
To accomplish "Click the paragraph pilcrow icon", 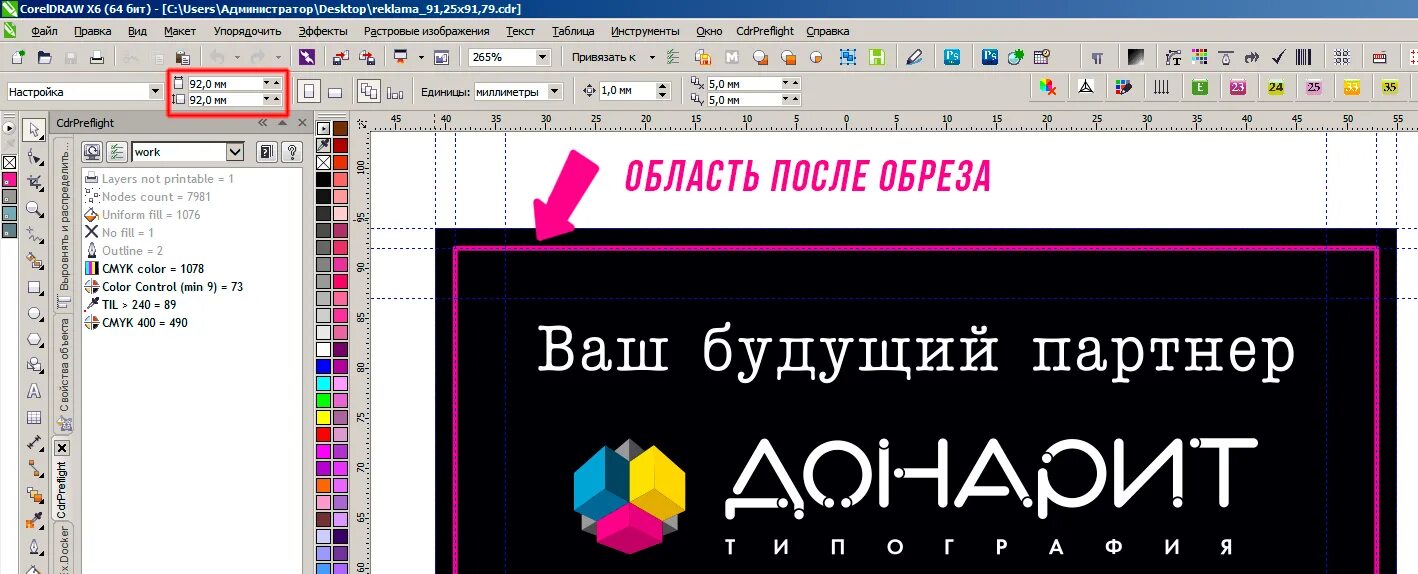I will 1097,57.
